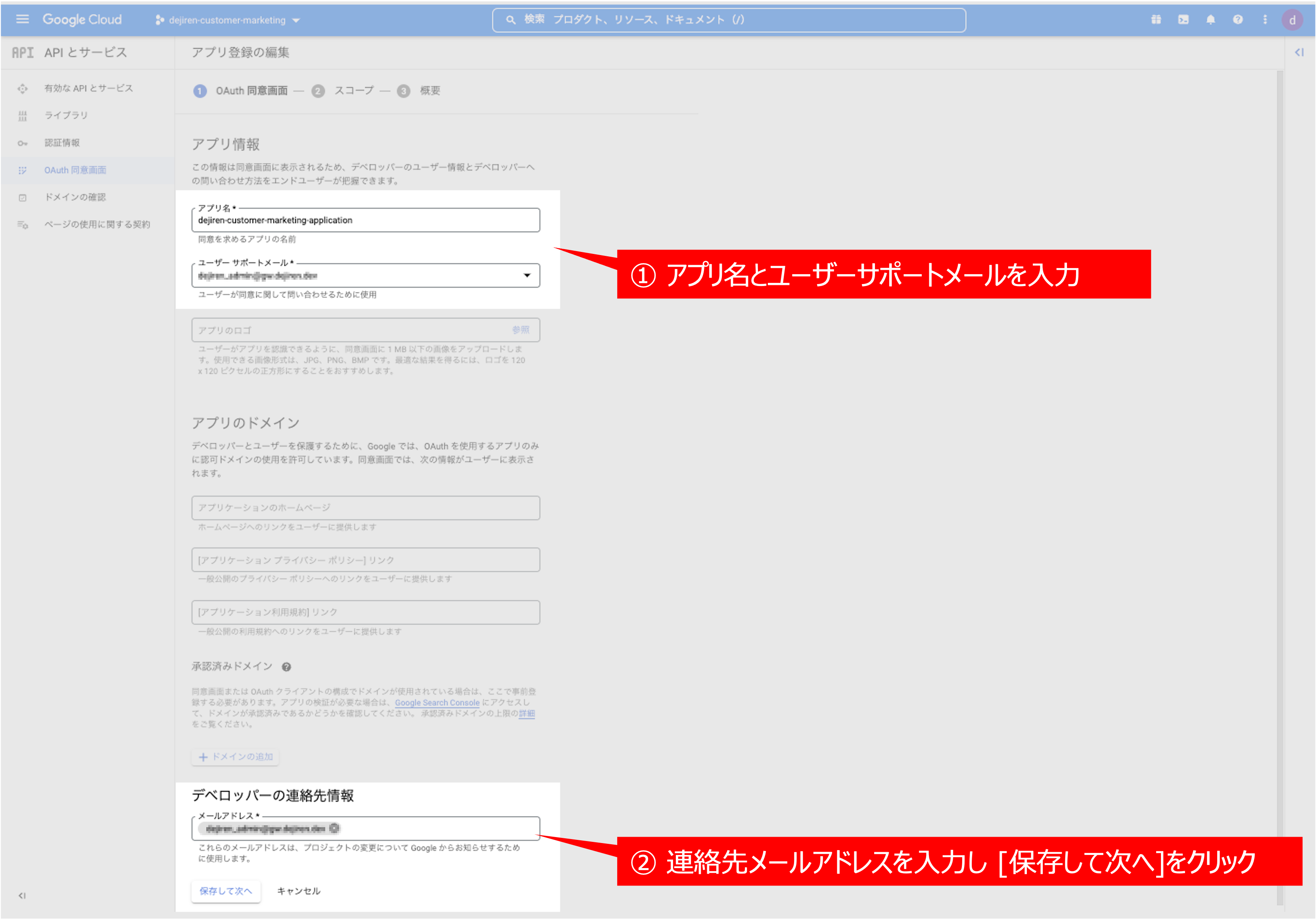This screenshot has width=1316, height=920.
Task: Click the magnifier icon in search bar
Action: [x=510, y=20]
